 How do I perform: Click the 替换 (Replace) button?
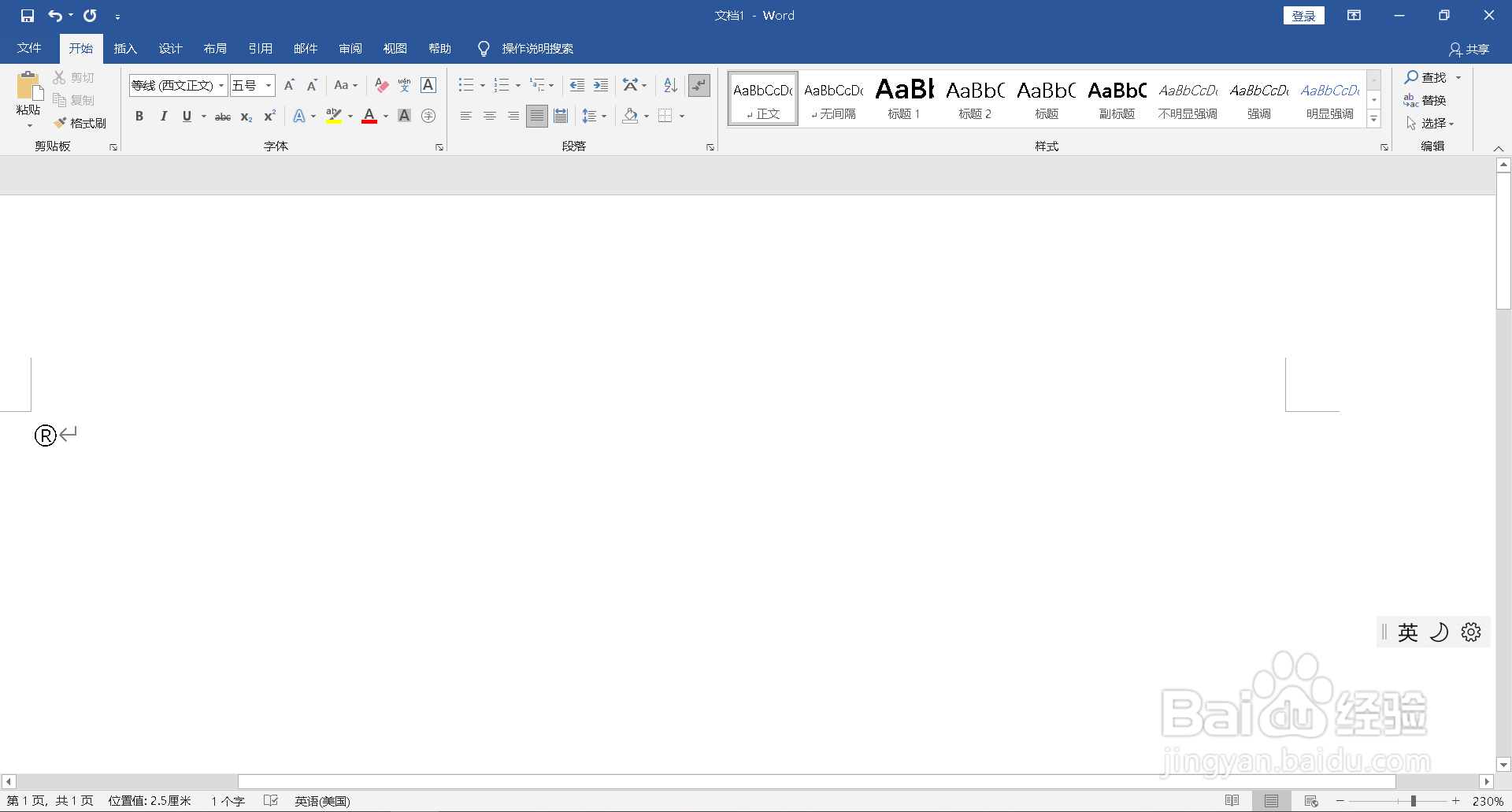pos(1425,100)
